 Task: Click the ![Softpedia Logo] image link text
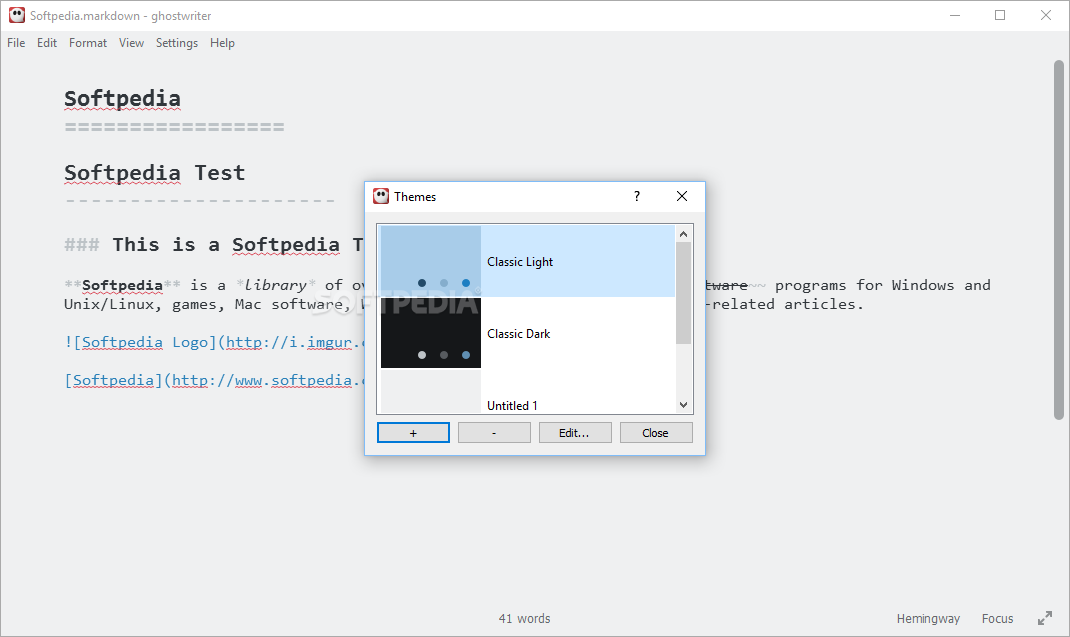pos(215,342)
